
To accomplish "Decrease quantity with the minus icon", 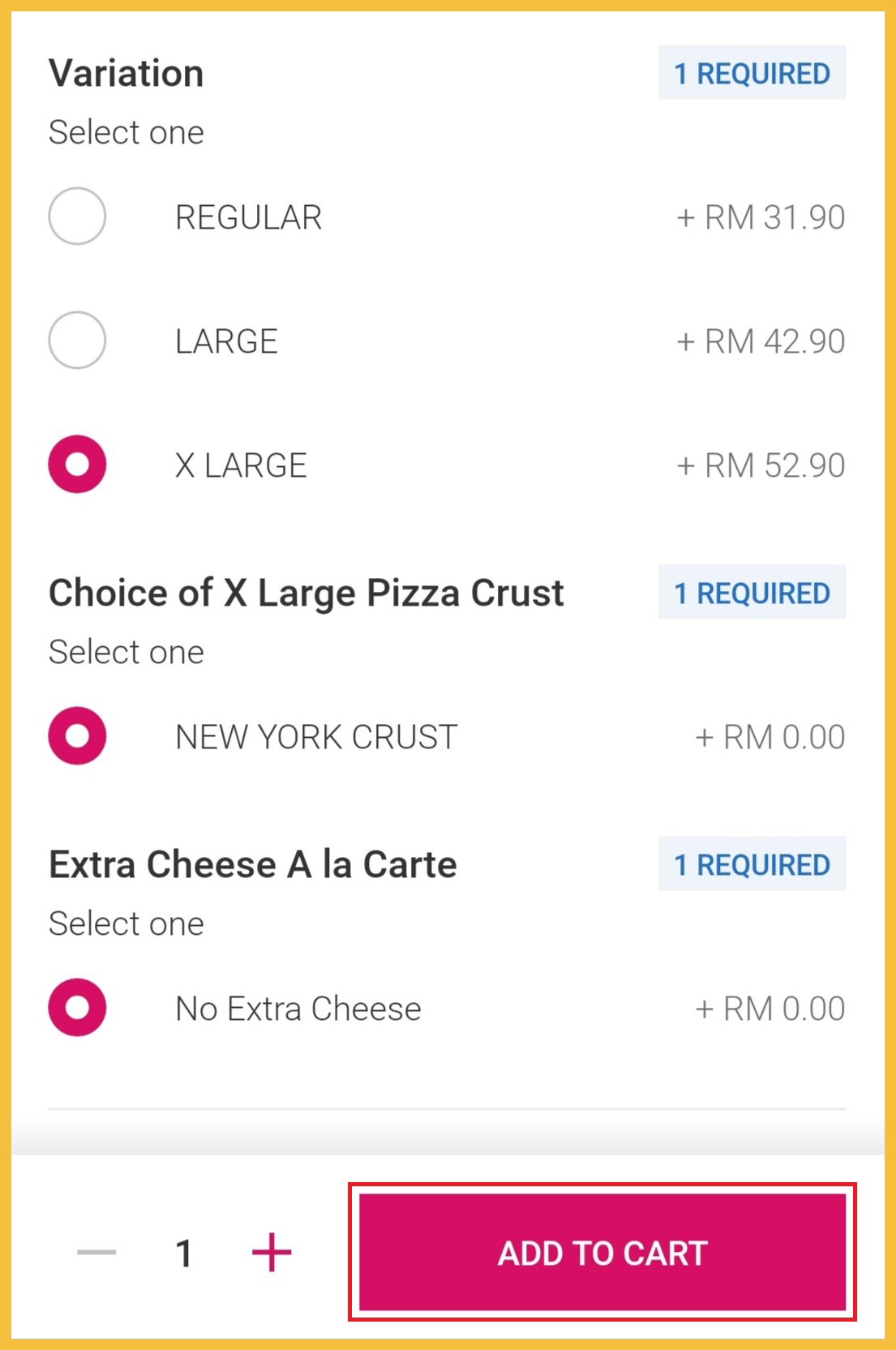I will 96,1253.
